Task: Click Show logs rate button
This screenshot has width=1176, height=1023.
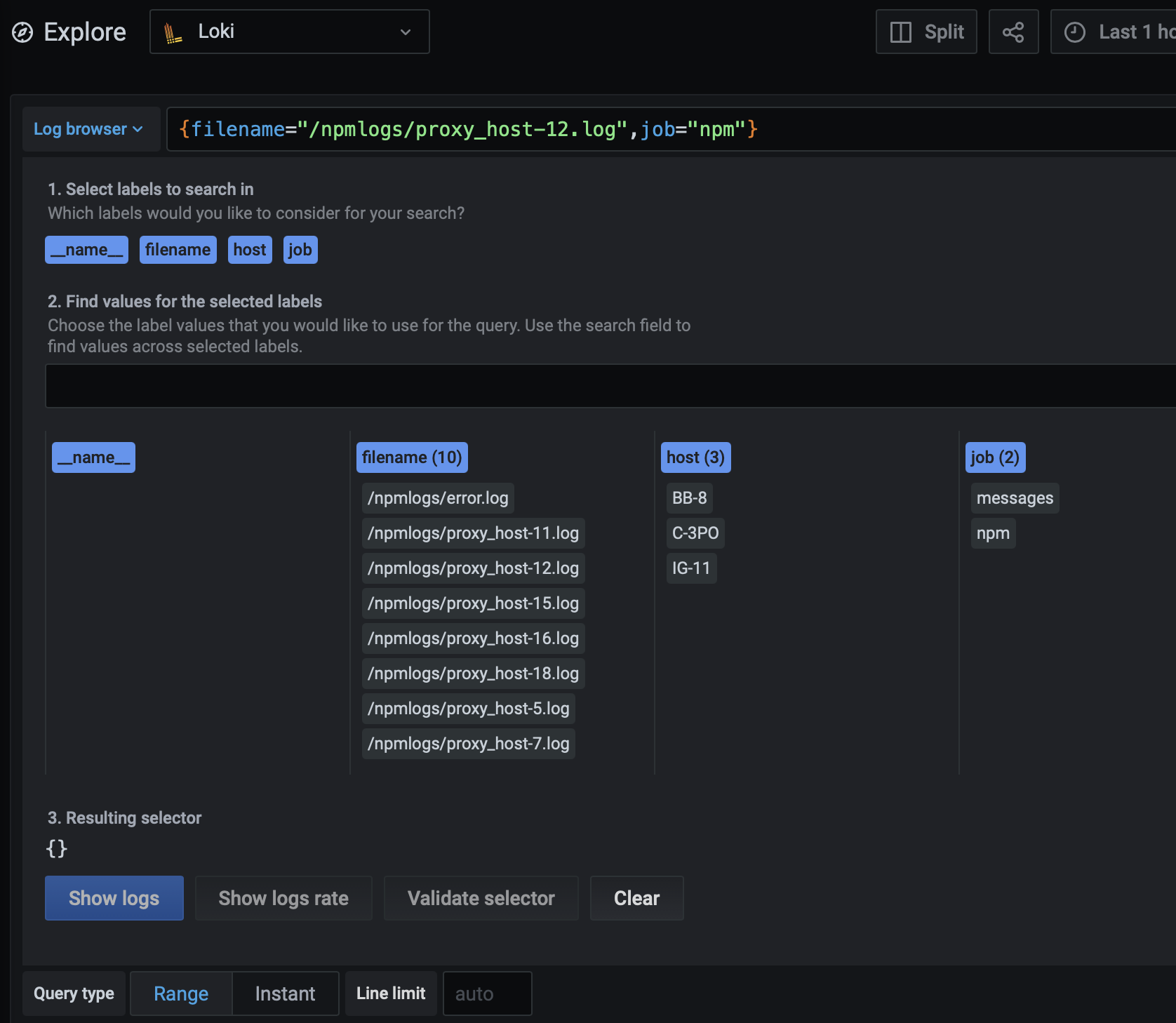Action: tap(283, 898)
